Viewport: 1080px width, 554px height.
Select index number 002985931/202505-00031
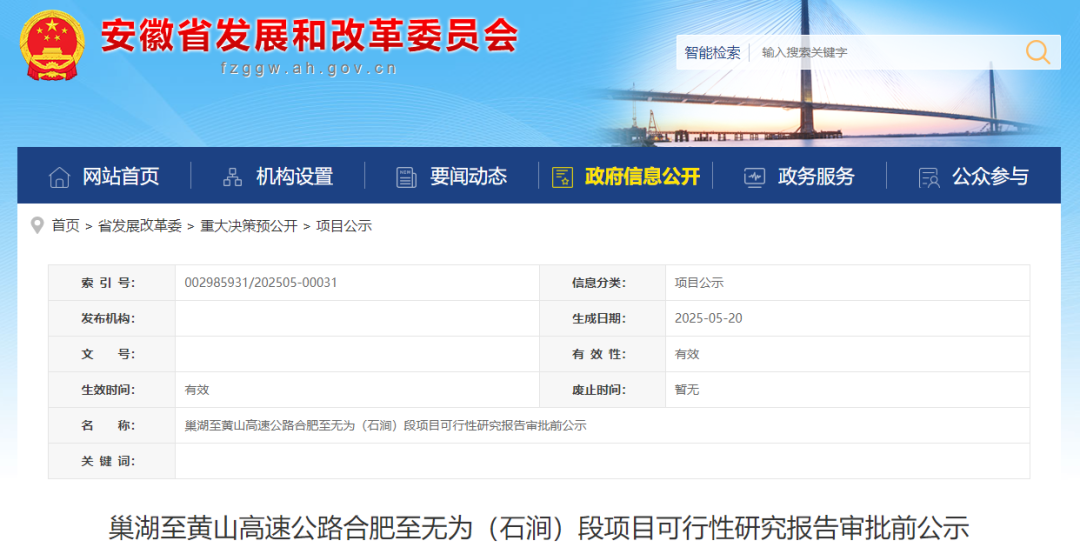(x=261, y=283)
